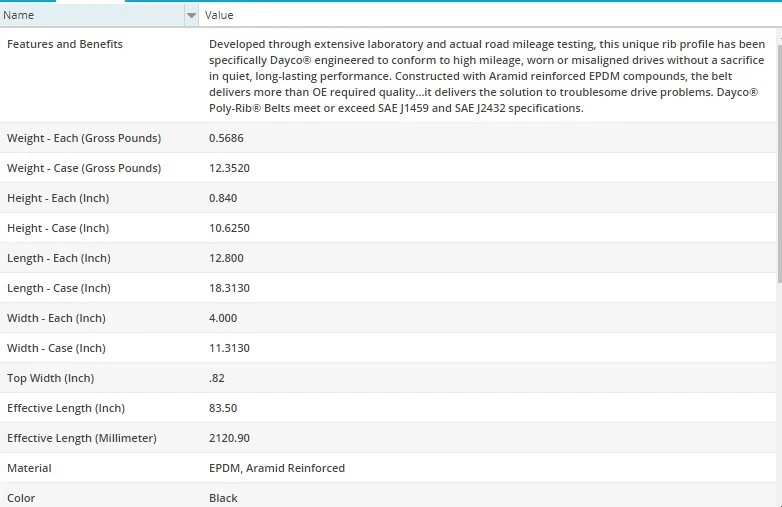Click the vertical scrollbar on the right

point(778,150)
